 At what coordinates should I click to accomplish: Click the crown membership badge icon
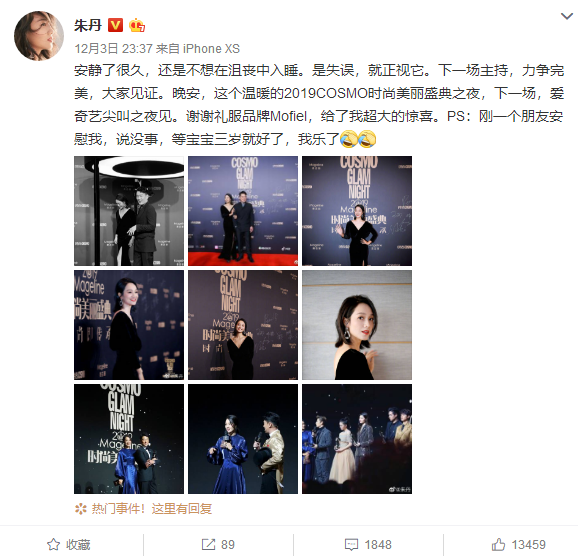coord(137,25)
